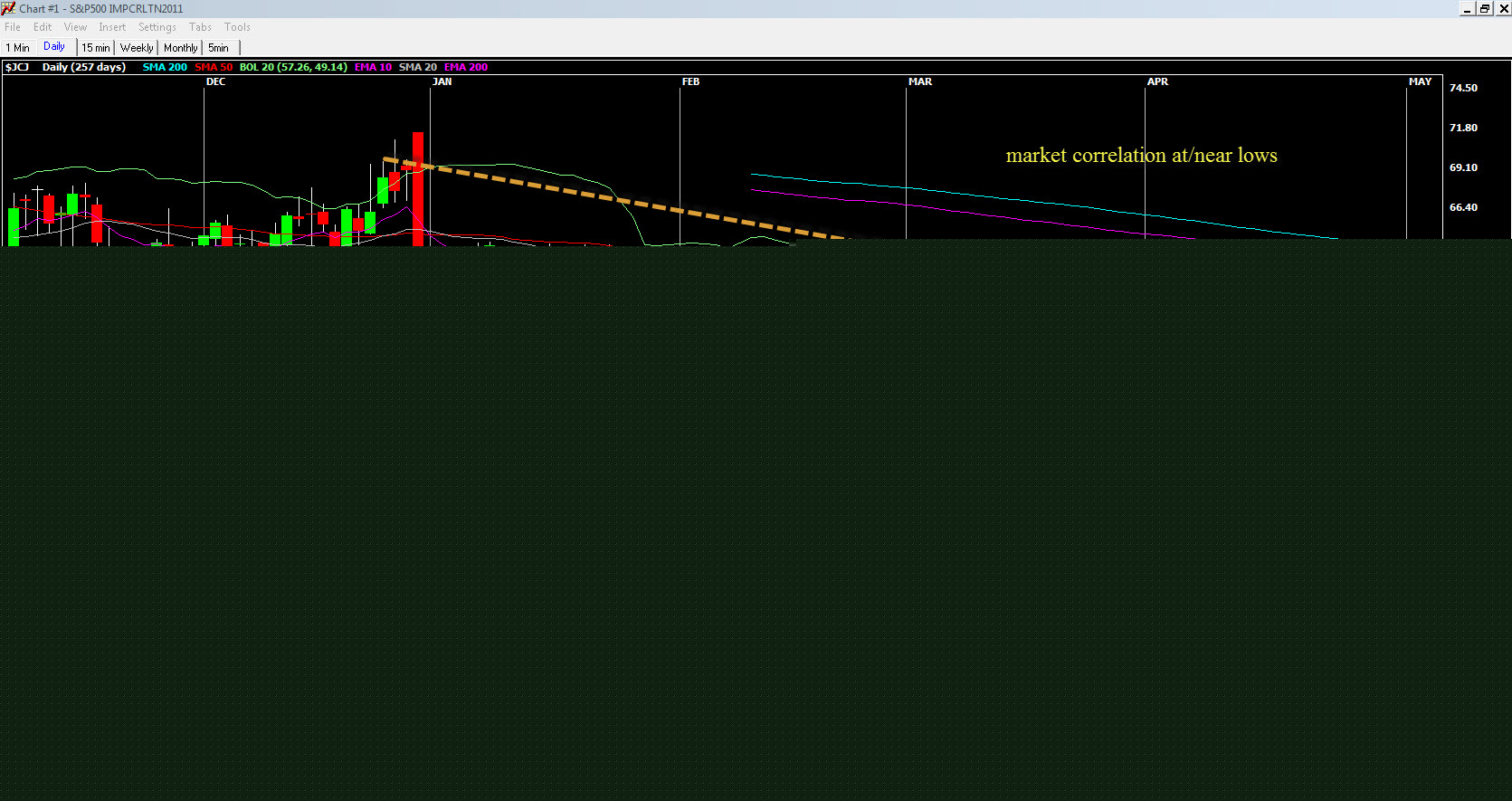Screen dimensions: 1512x801
Task: Select the BOL 20 Bollinger indicator label
Action: click(292, 67)
